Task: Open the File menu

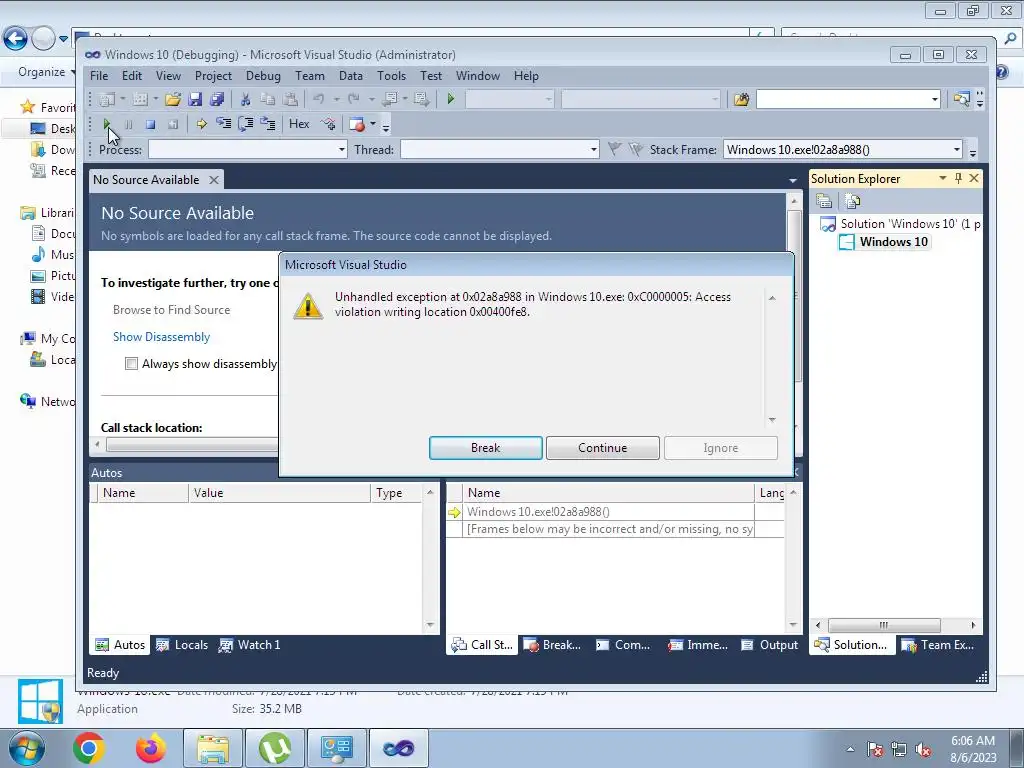Action: pos(99,76)
